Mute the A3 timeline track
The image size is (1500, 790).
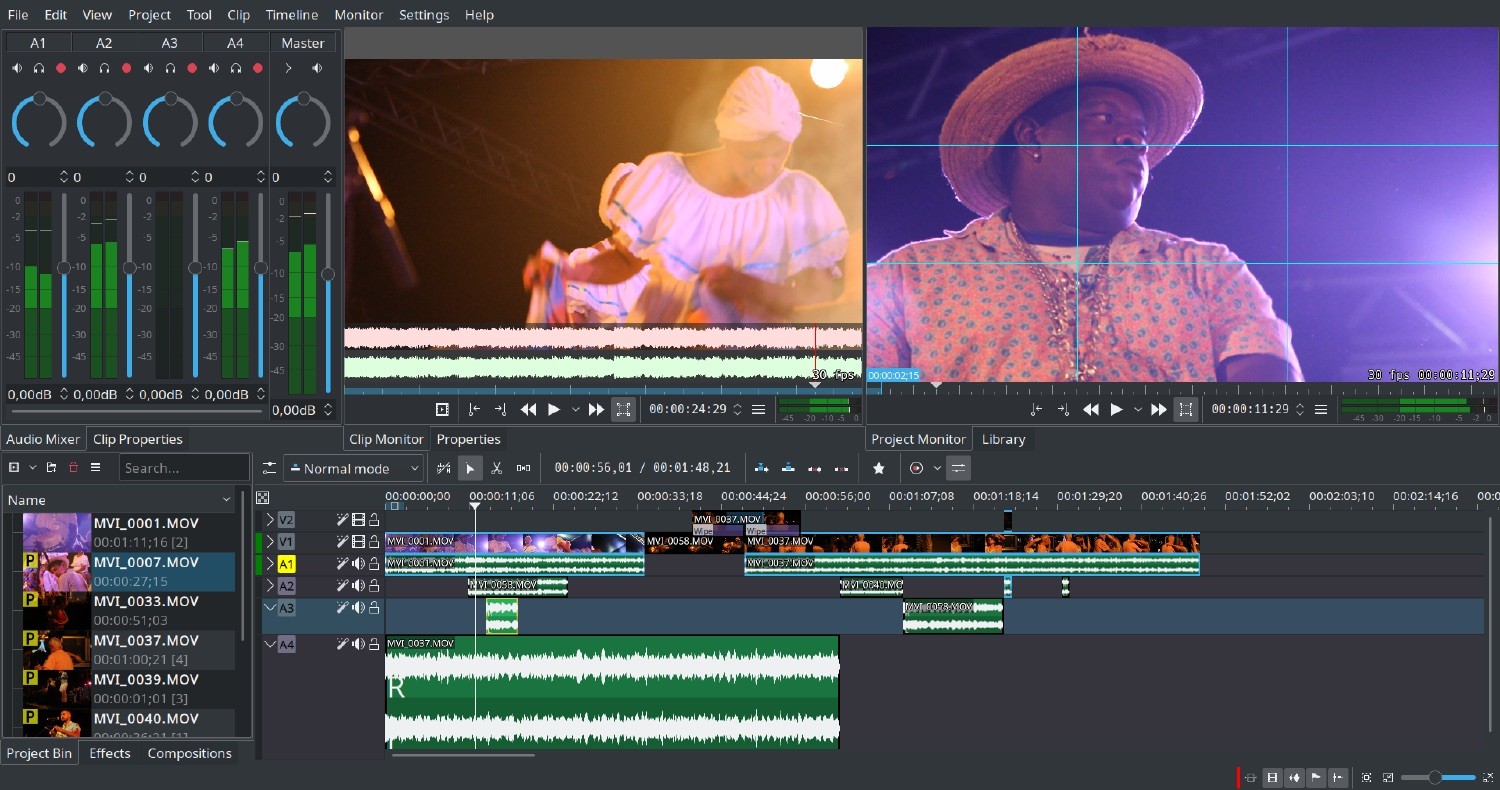pyautogui.click(x=358, y=608)
